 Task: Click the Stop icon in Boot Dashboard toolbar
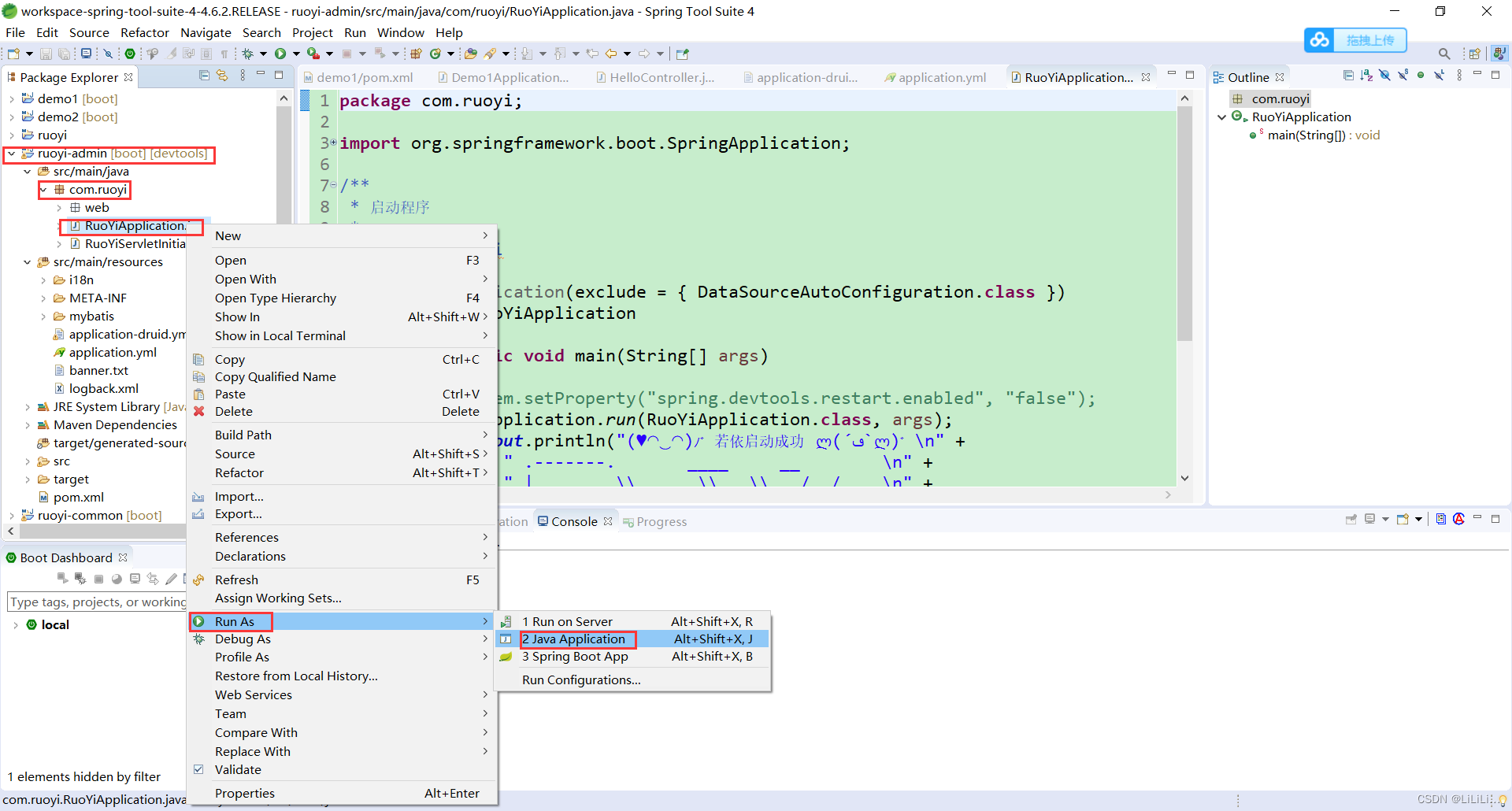pyautogui.click(x=98, y=579)
